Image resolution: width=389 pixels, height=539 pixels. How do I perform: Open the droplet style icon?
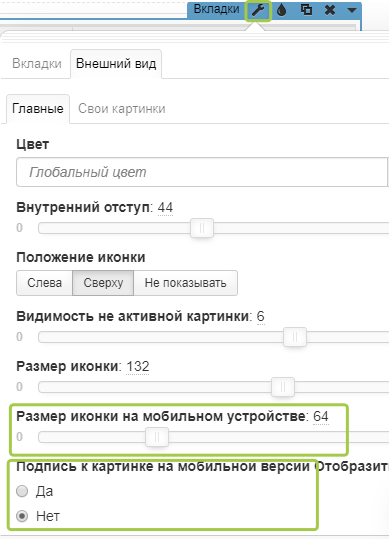[x=282, y=10]
